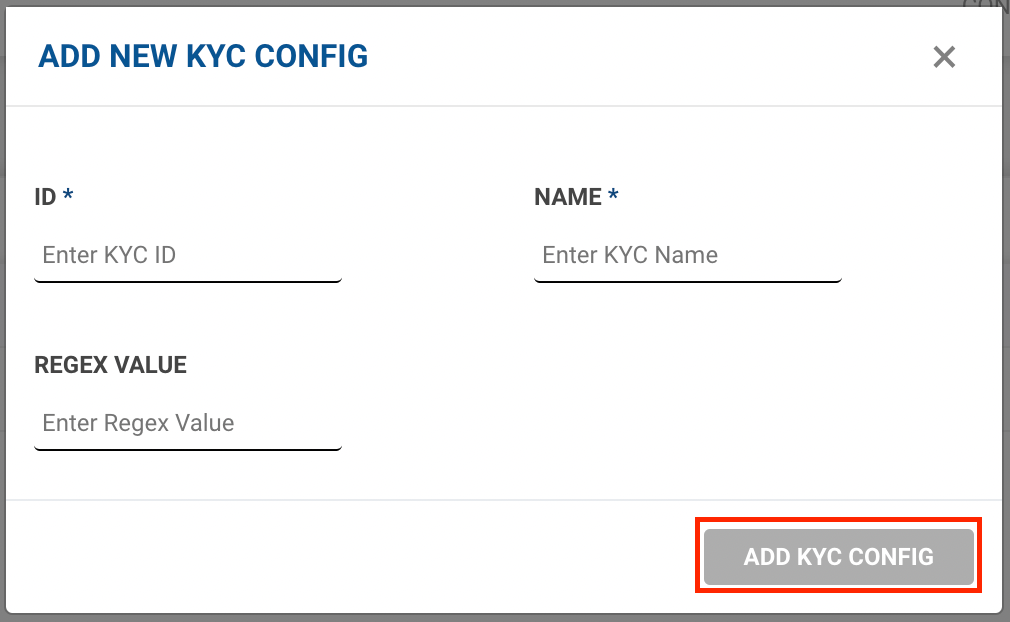The width and height of the screenshot is (1010, 622).
Task: Click the blank header space between title and X
Action: (x=650, y=56)
